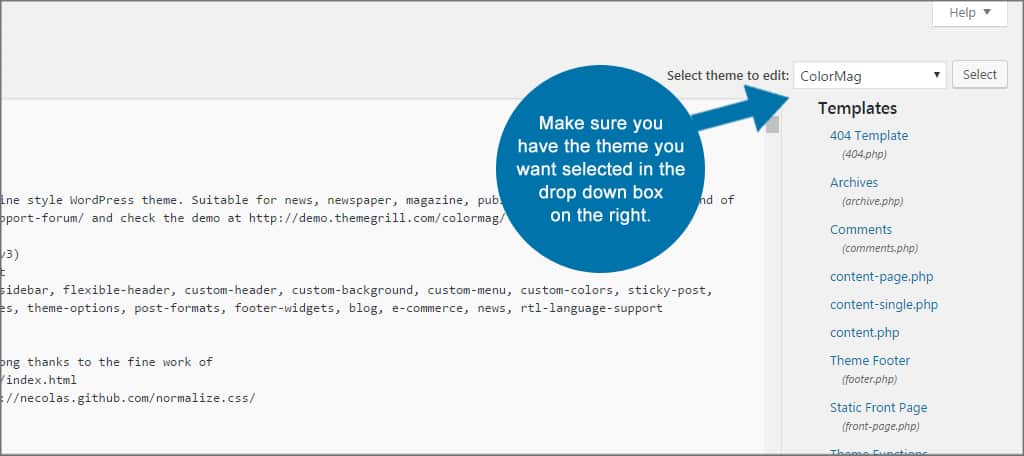
Task: Open the 404 Template file
Action: click(868, 135)
